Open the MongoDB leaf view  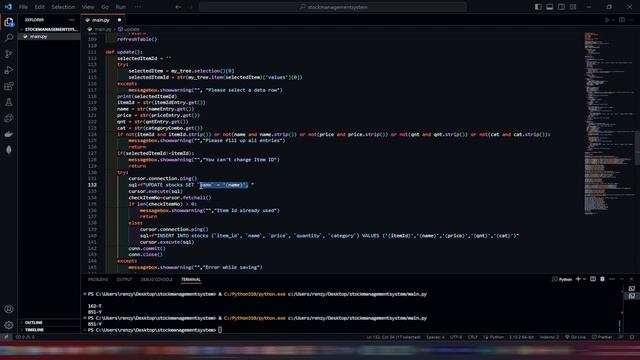click(9, 150)
